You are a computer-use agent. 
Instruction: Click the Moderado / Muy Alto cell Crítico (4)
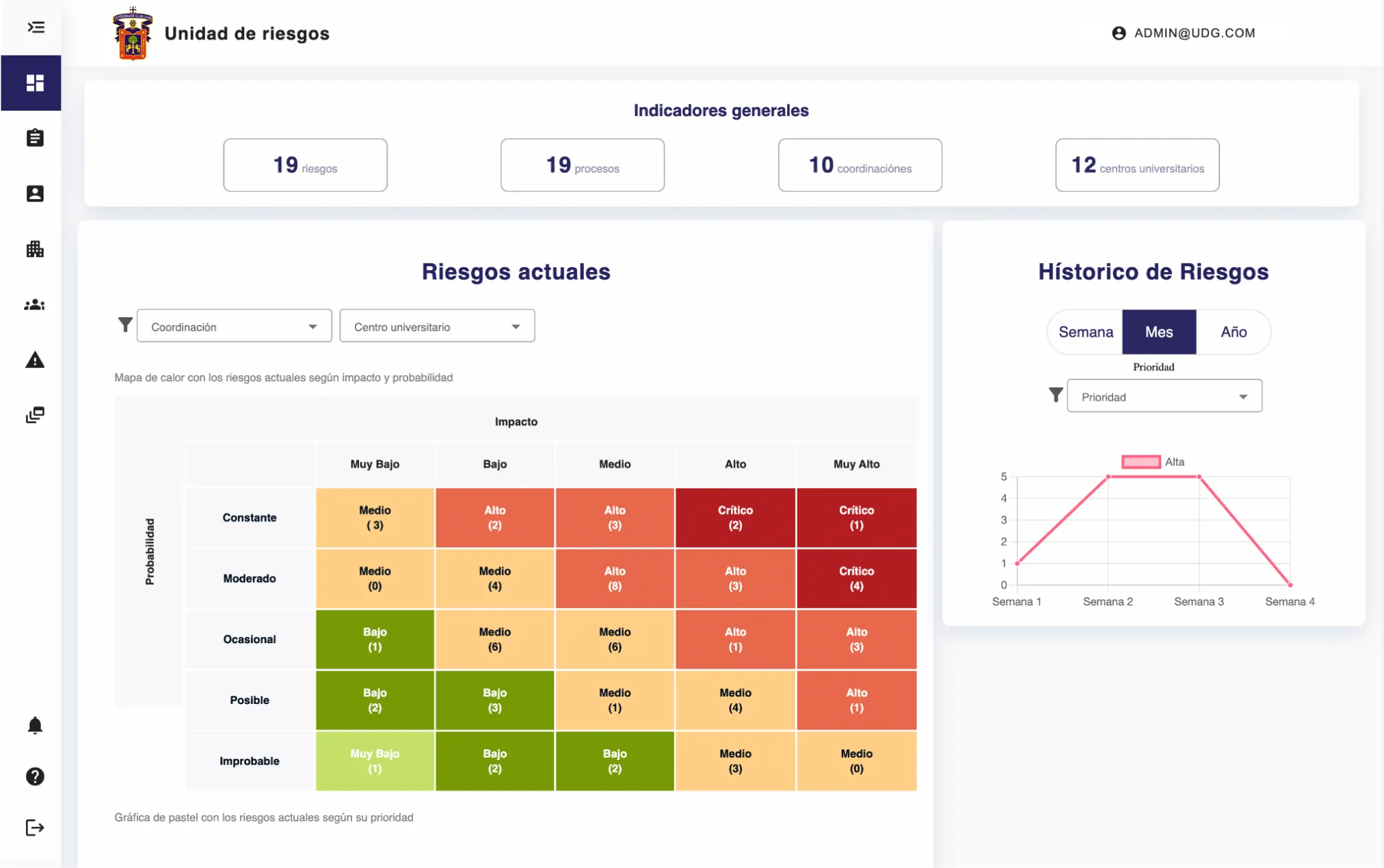[857, 579]
